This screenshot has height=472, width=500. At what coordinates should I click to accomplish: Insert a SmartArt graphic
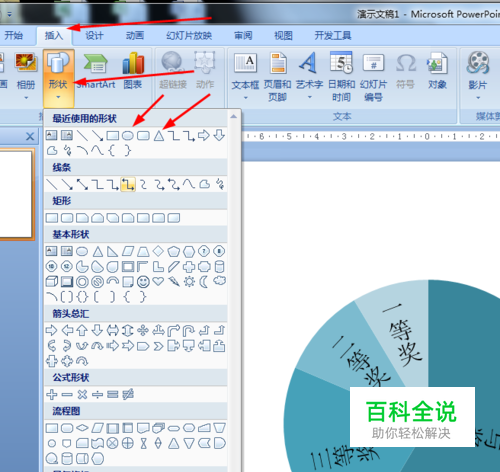click(x=96, y=71)
